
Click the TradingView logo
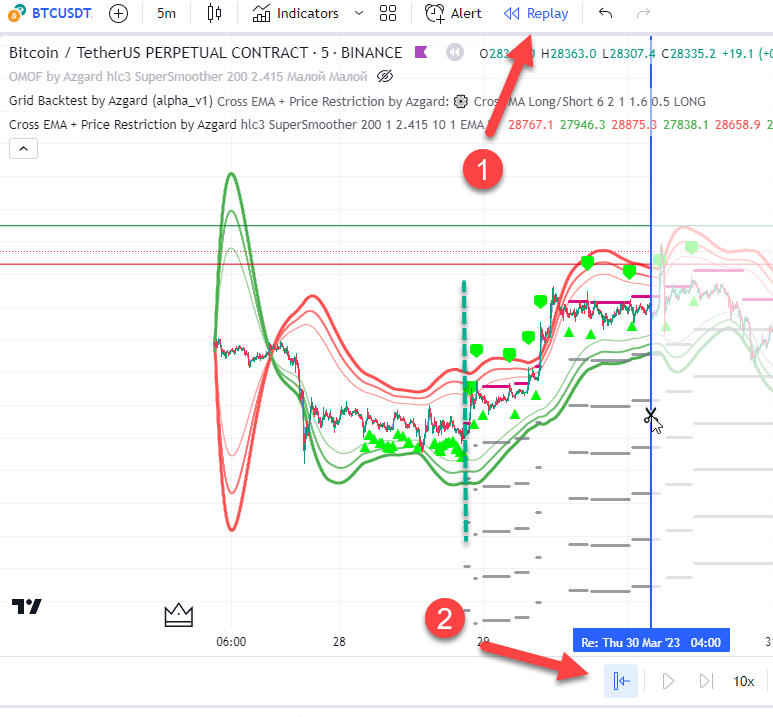pyautogui.click(x=27, y=606)
